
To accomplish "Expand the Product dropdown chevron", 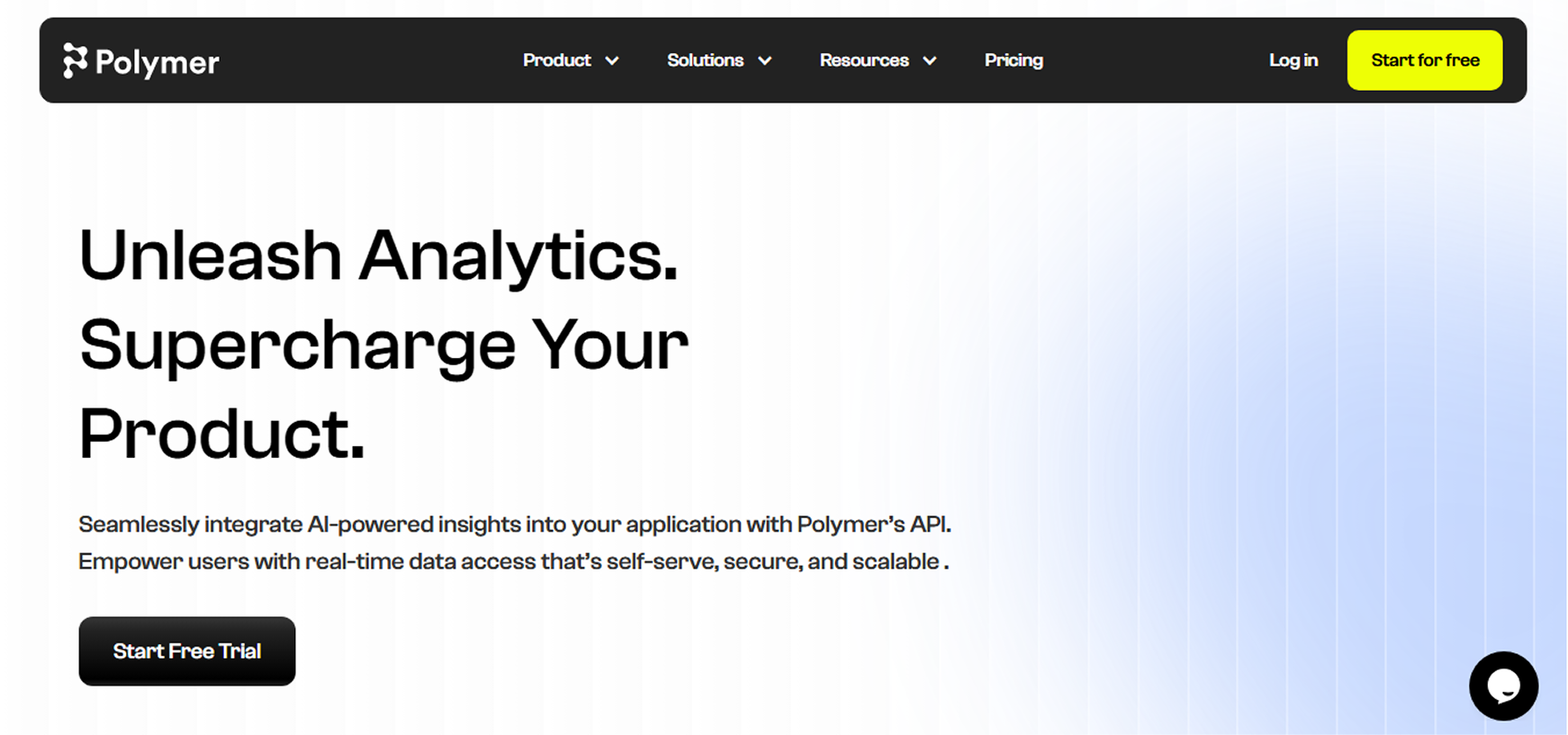I will pos(612,61).
